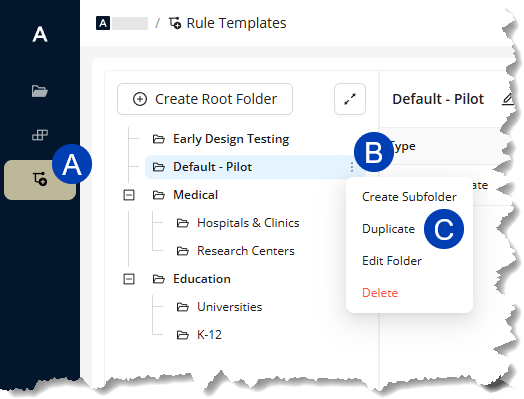This screenshot has width=524, height=399.
Task: Click the Hospitals & Clinics folder icon
Action: click(182, 223)
